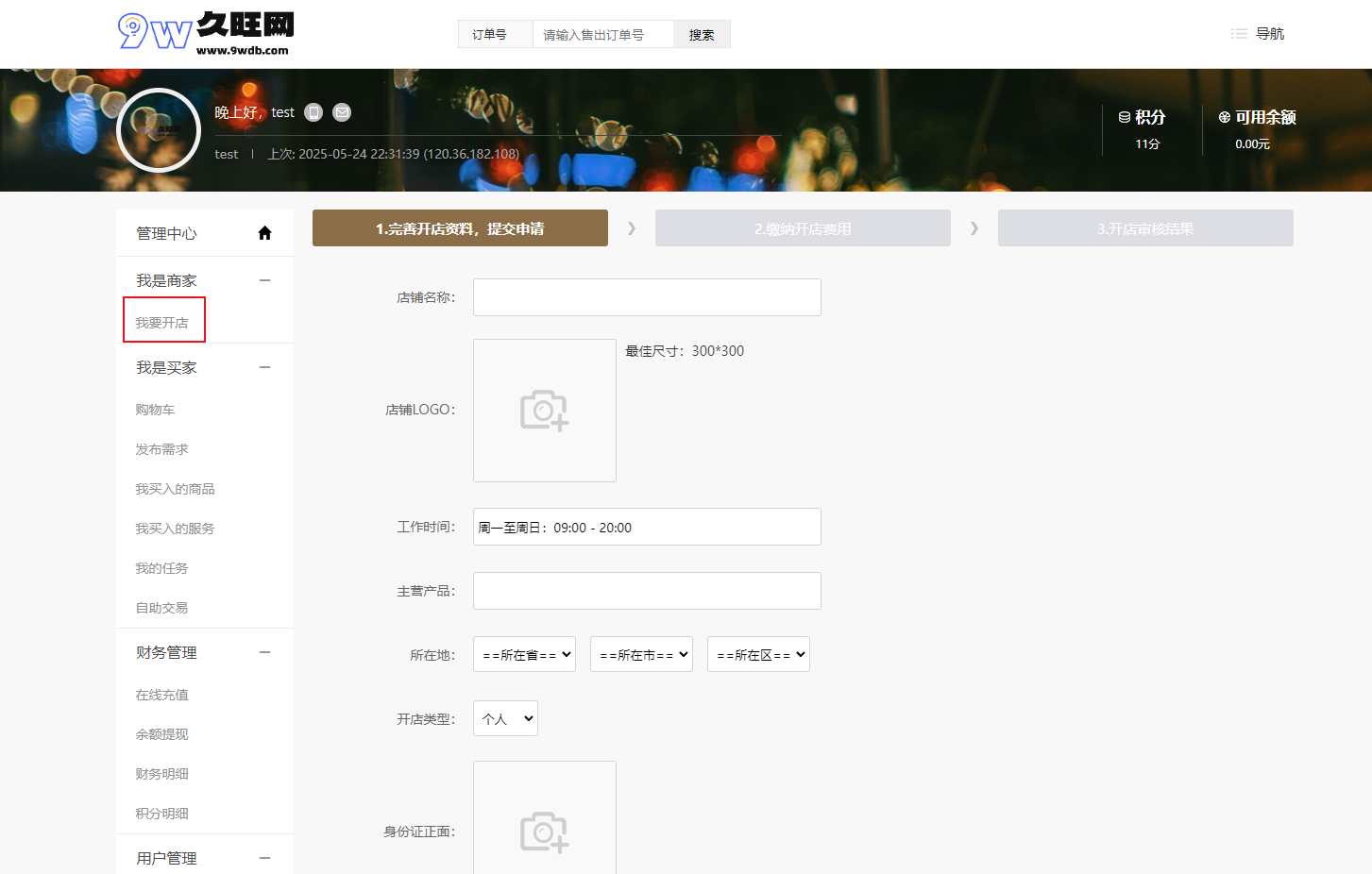1372x874 pixels.
Task: Click the 可用余额 balance icon
Action: coord(1225,117)
